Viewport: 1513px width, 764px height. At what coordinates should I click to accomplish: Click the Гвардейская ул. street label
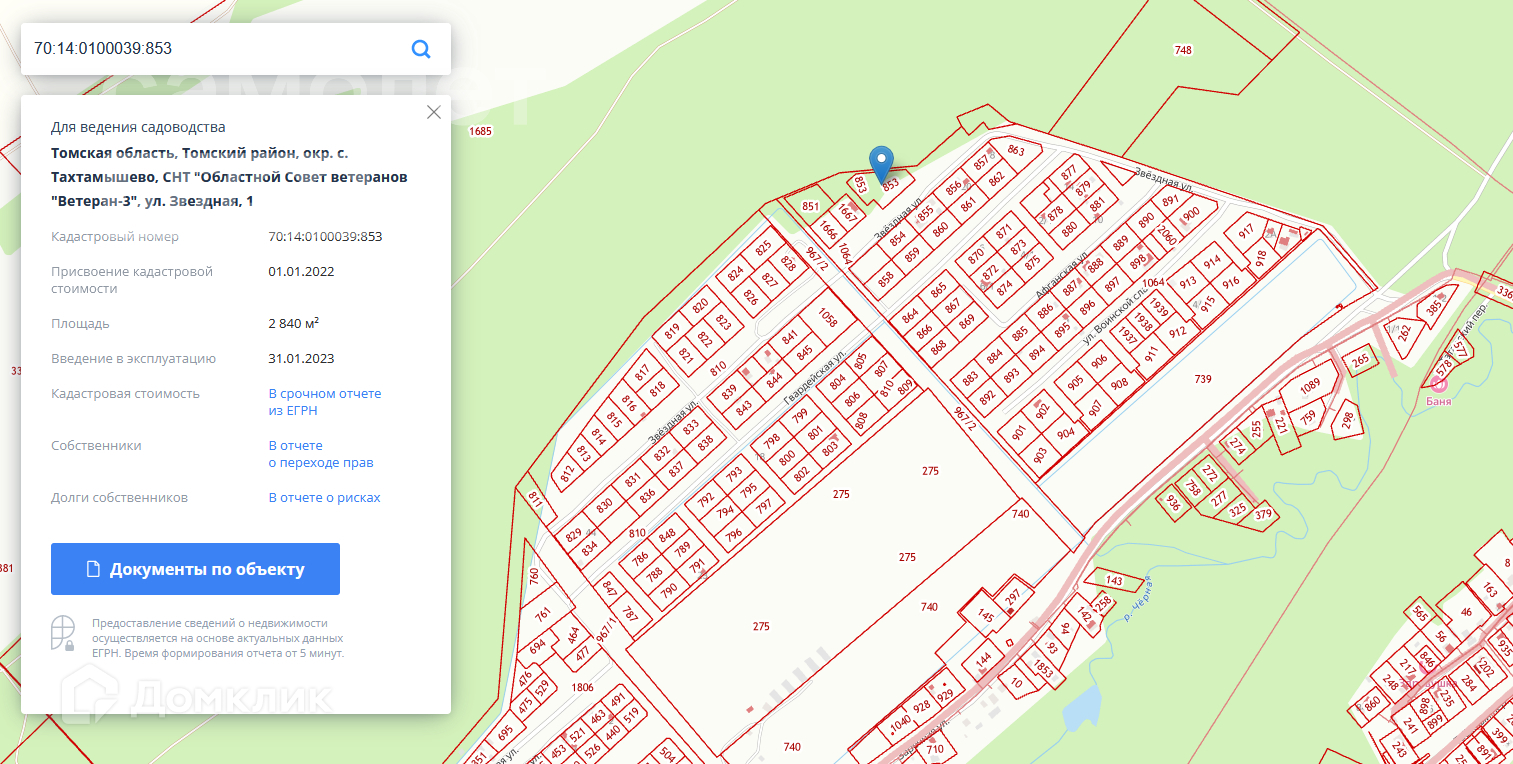[814, 377]
